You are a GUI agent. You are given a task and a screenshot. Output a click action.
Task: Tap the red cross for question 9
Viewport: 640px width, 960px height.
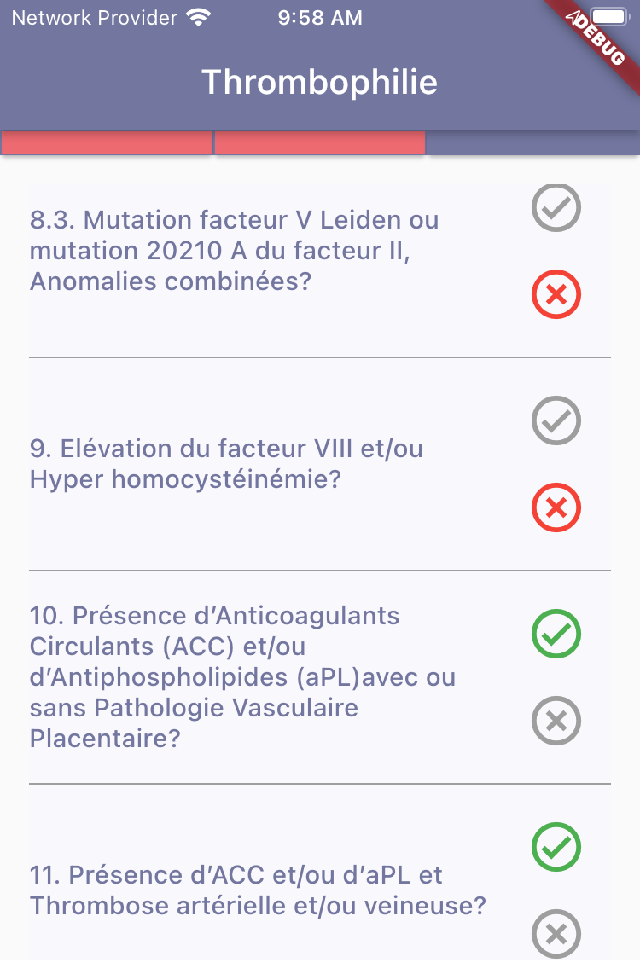(x=557, y=508)
